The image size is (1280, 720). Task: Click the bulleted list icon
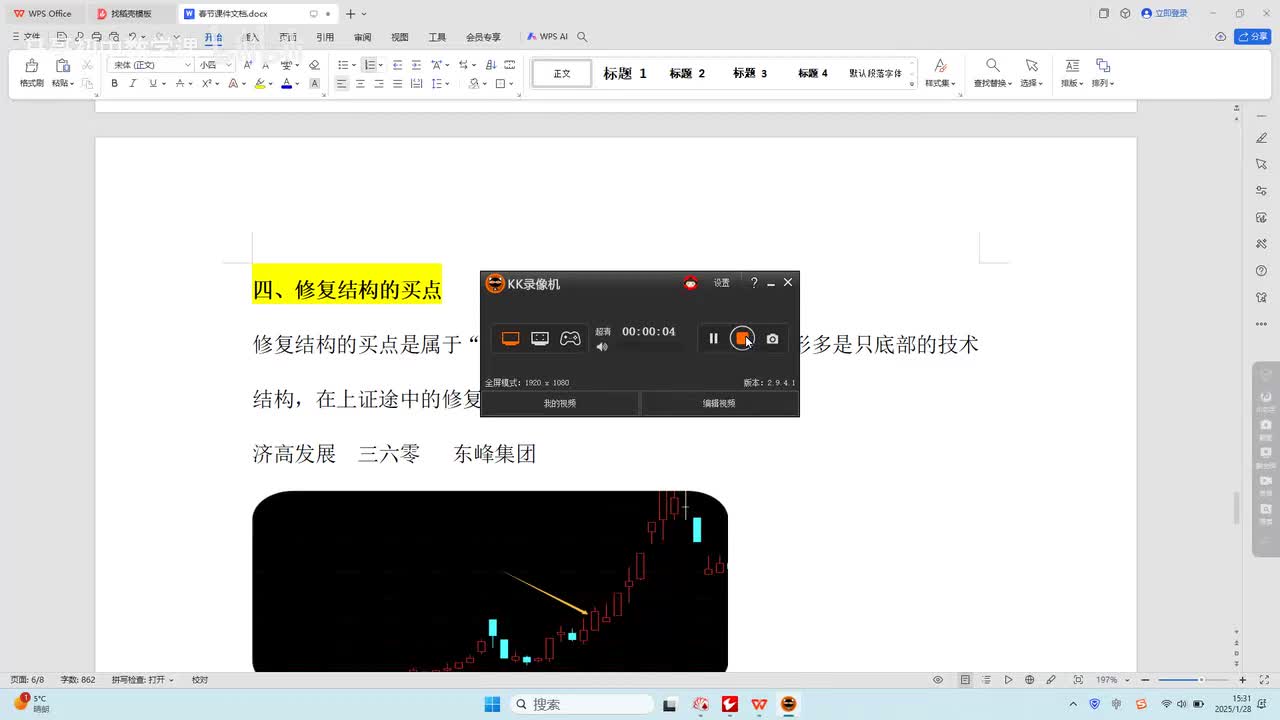pos(342,65)
